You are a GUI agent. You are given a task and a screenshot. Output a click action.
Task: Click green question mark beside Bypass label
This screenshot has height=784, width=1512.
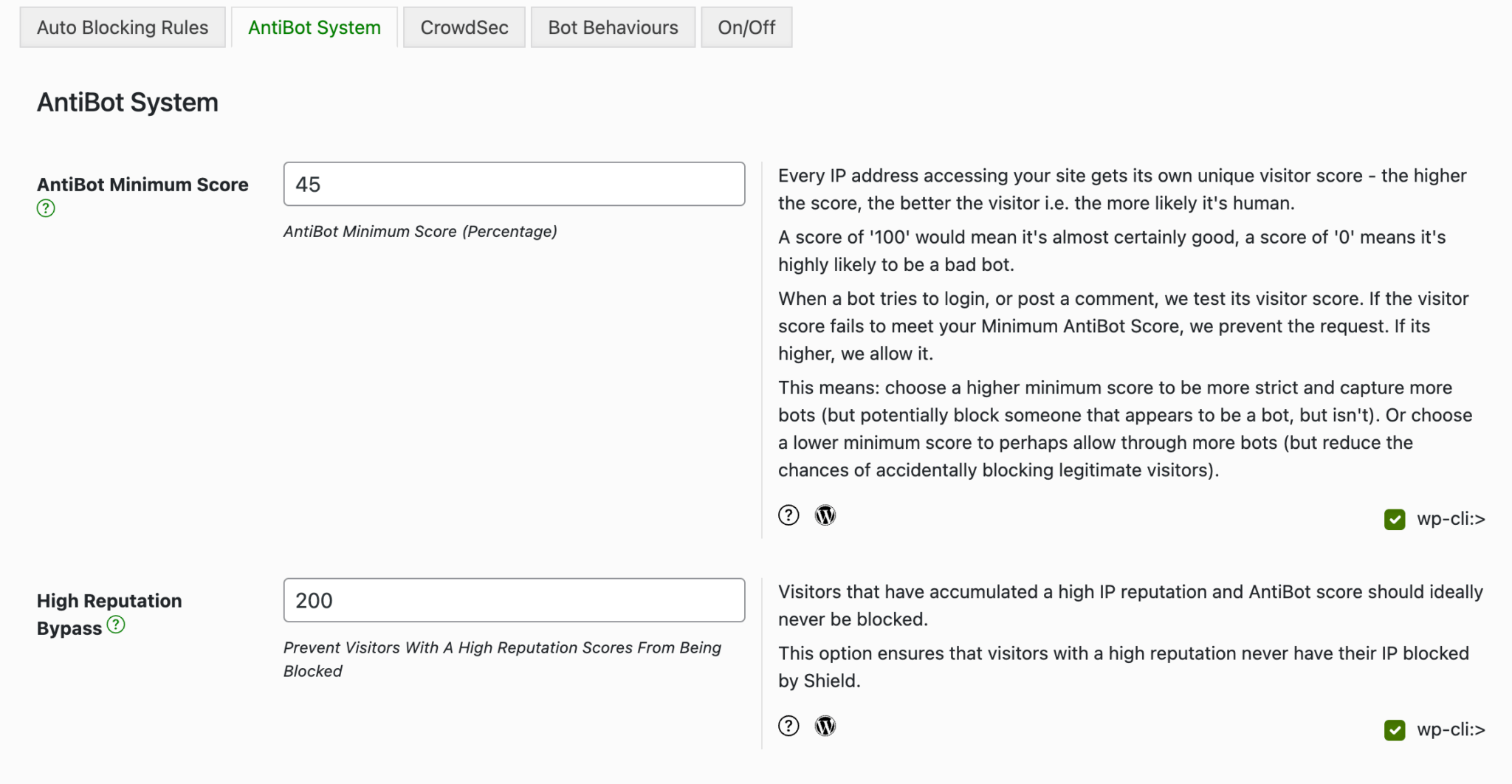click(x=116, y=625)
